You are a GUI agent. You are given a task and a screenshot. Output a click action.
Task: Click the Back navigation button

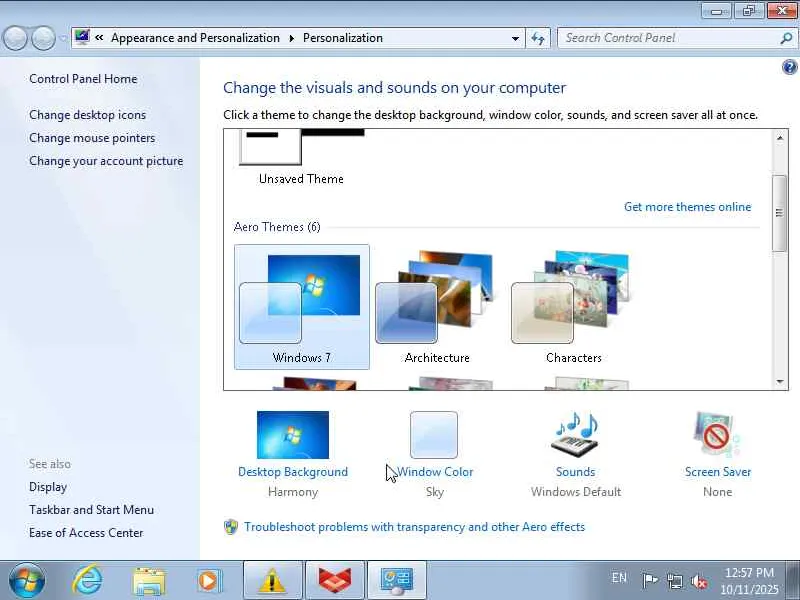pyautogui.click(x=15, y=38)
